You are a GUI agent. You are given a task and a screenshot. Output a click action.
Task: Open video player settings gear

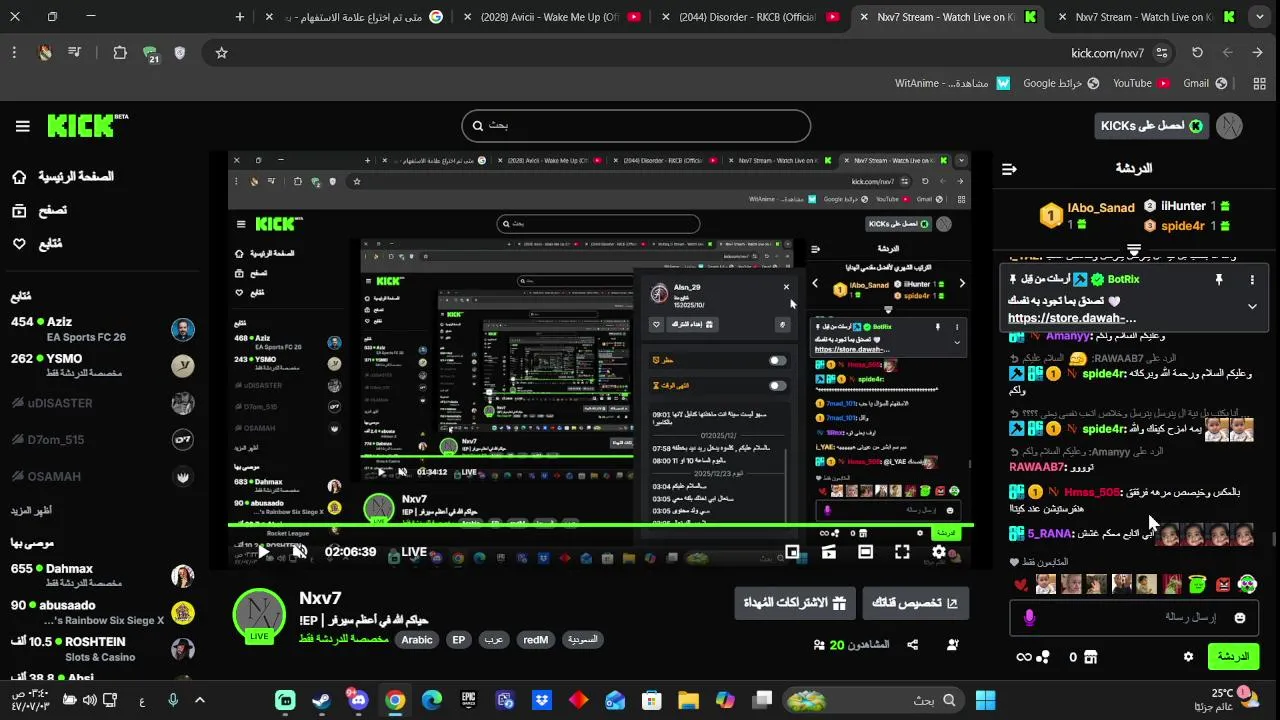(x=939, y=552)
